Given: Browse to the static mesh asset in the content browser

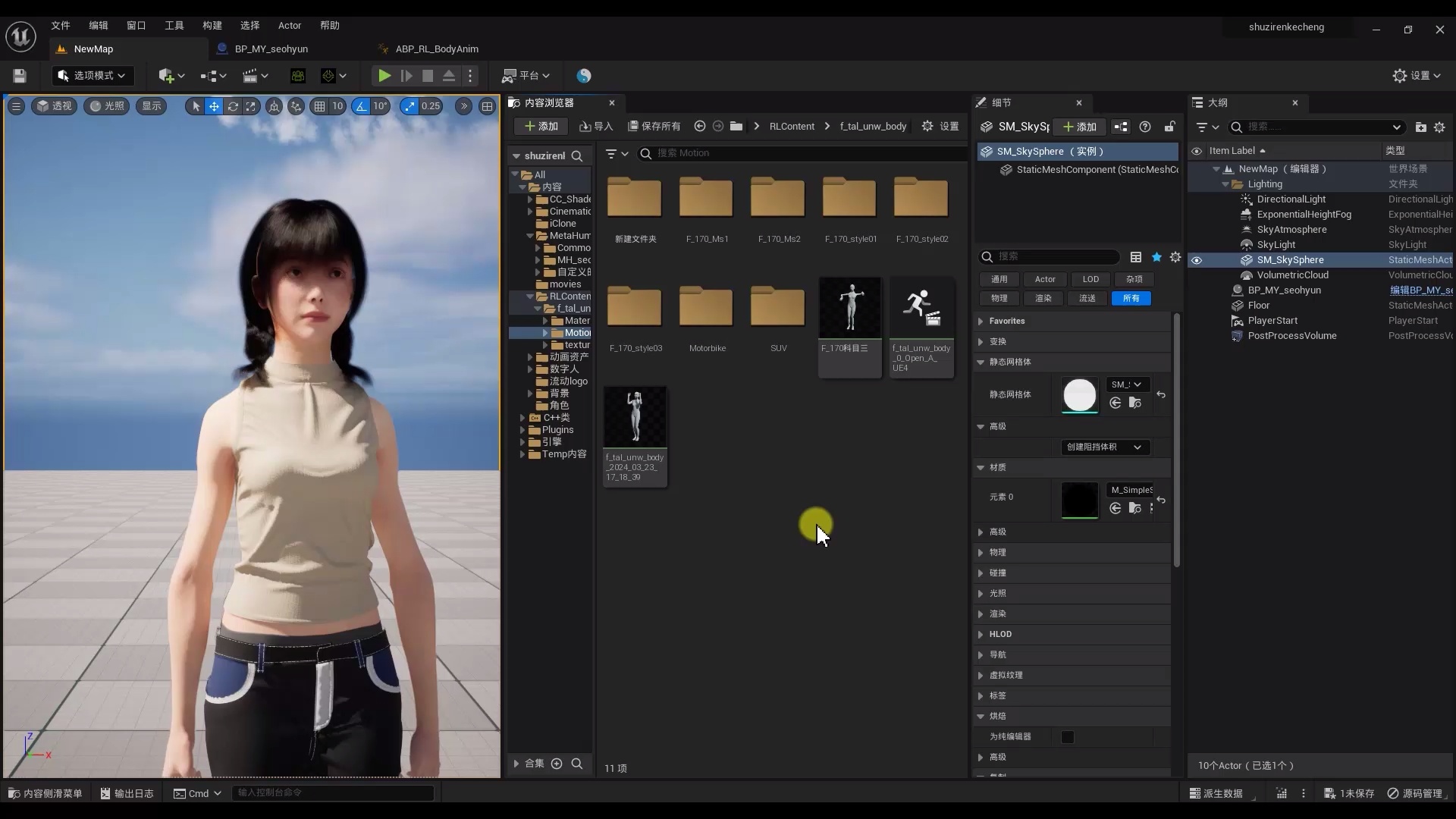Looking at the screenshot, I should [x=1135, y=403].
